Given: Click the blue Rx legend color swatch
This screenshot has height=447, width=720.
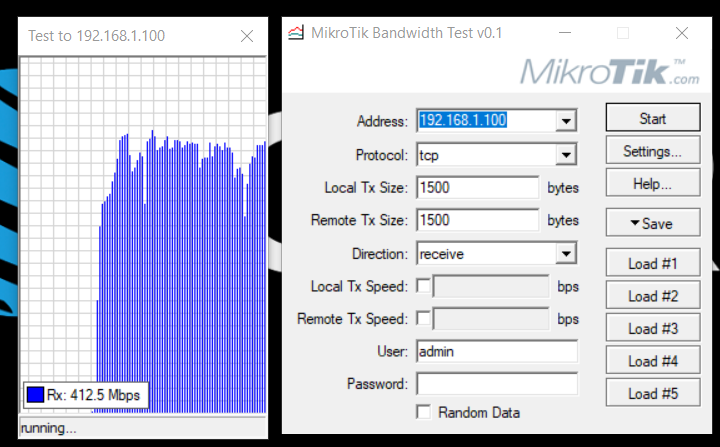Looking at the screenshot, I should 35,395.
